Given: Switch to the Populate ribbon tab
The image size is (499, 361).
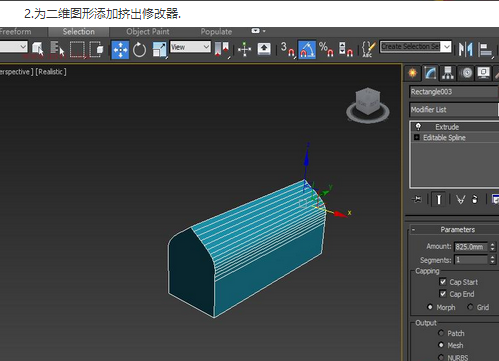Looking at the screenshot, I should 216,32.
